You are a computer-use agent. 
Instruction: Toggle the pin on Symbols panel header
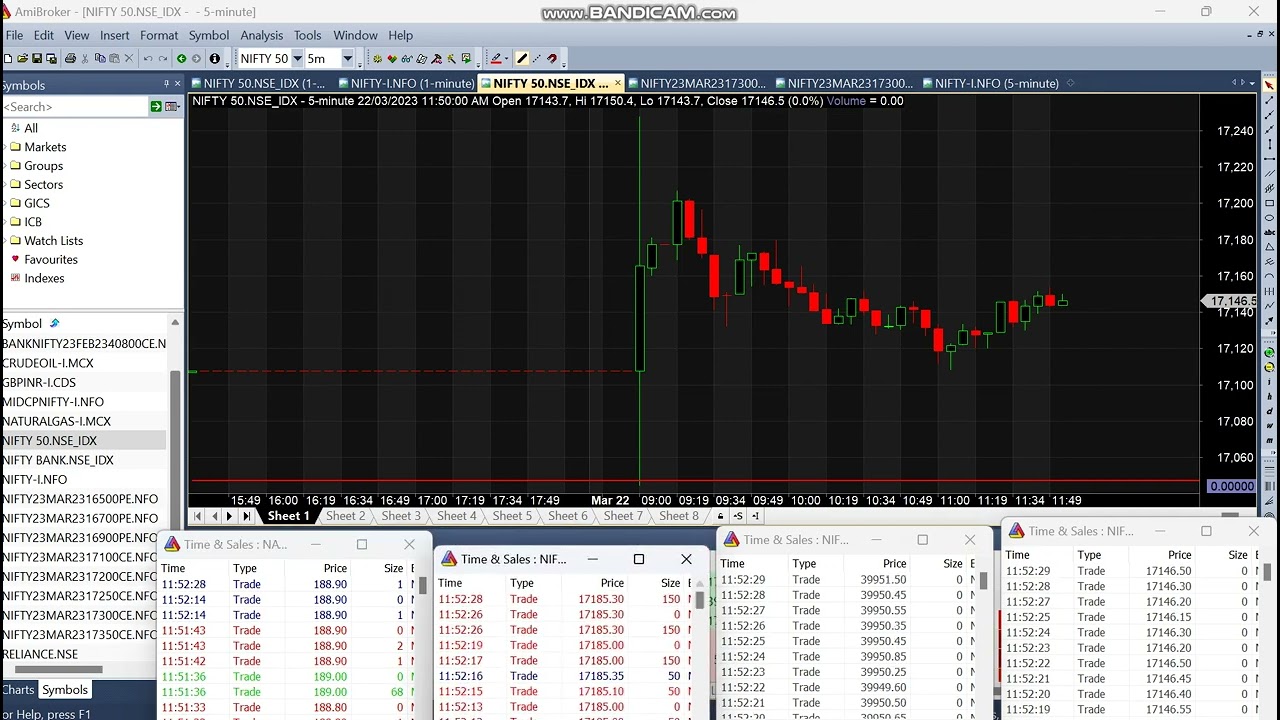166,84
